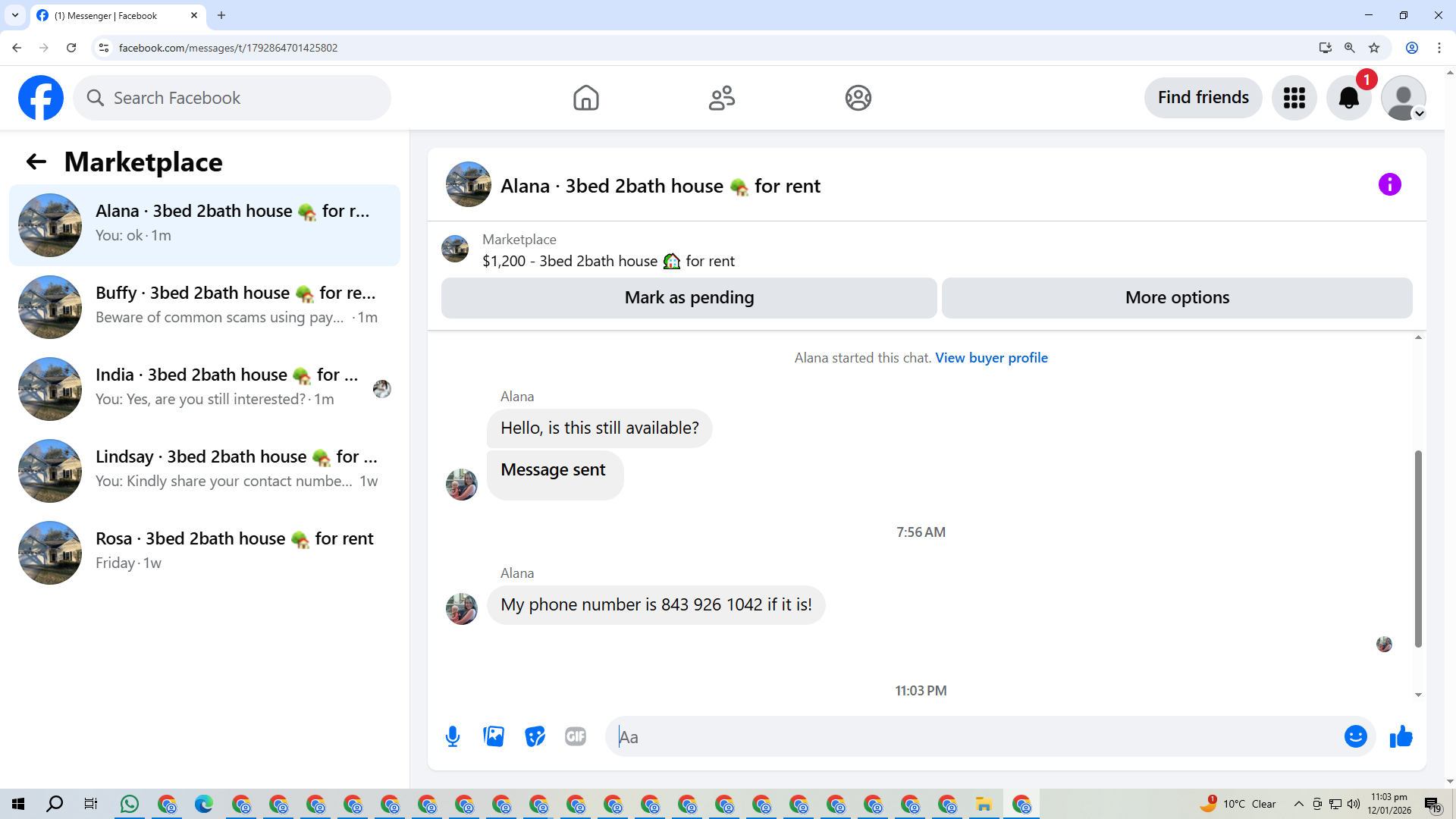
Task: Go to Facebook Home tab
Action: (x=585, y=98)
